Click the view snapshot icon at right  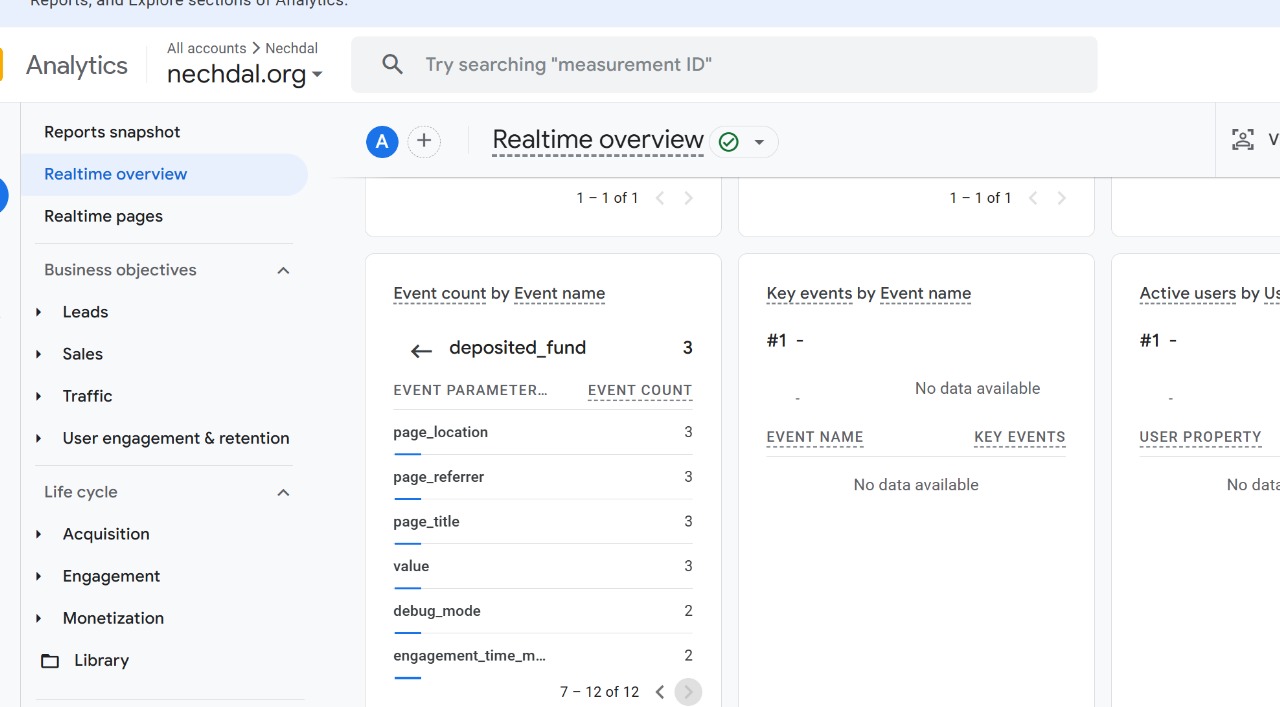click(x=1242, y=140)
